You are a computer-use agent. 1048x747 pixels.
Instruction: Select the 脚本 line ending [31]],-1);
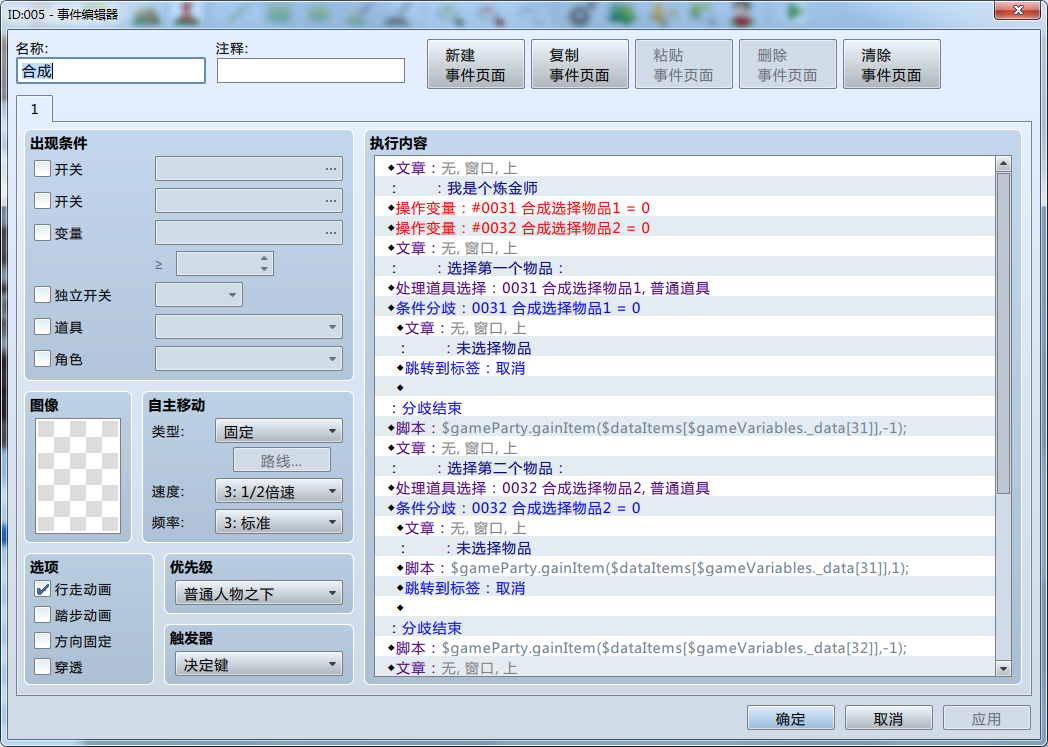pyautogui.click(x=685, y=428)
